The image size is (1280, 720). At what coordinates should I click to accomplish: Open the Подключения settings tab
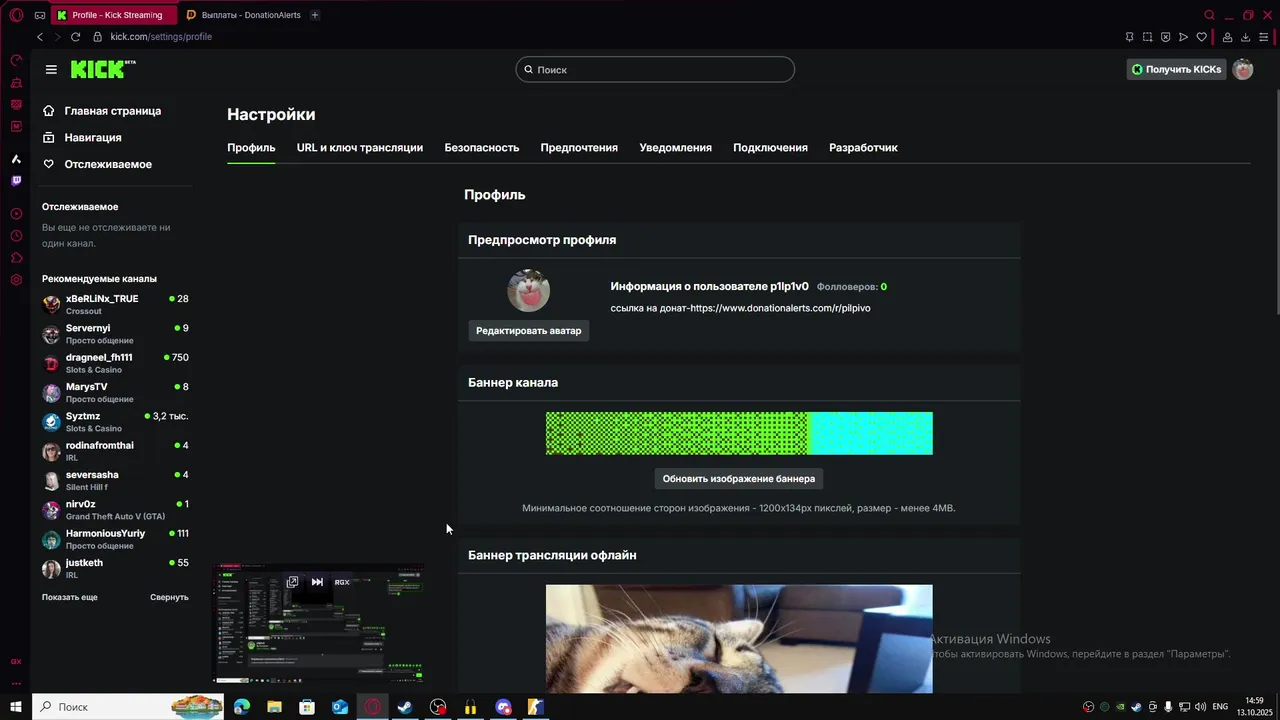tap(770, 147)
